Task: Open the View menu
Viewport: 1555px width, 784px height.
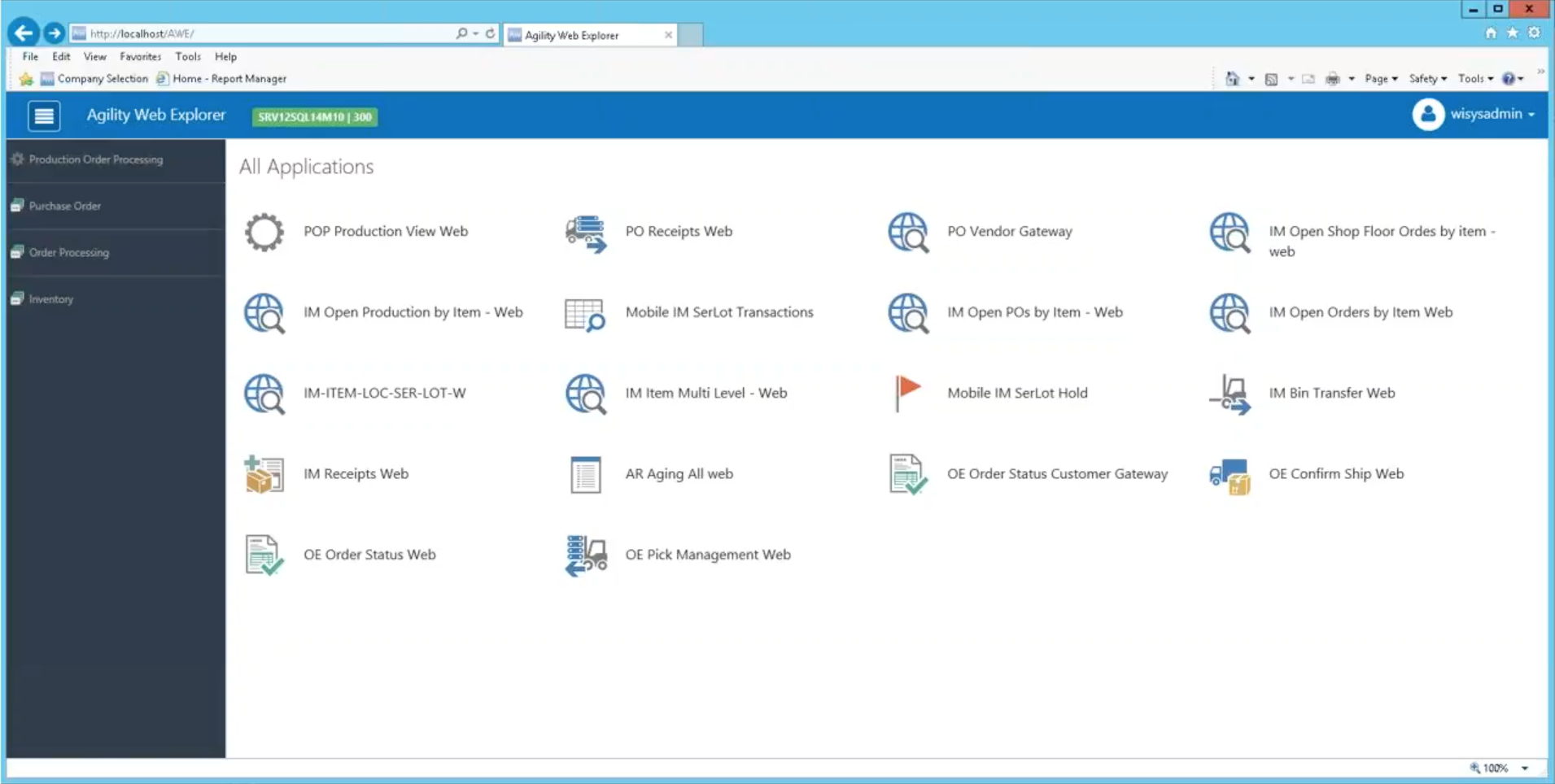Action: pyautogui.click(x=94, y=57)
